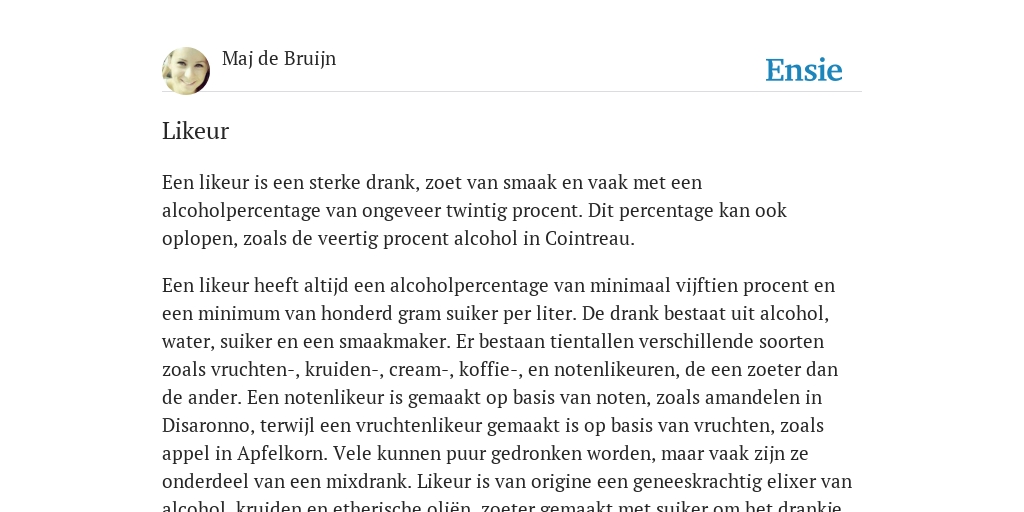Click the blue Ensie logo
This screenshot has height=512, width=1024.
point(804,70)
